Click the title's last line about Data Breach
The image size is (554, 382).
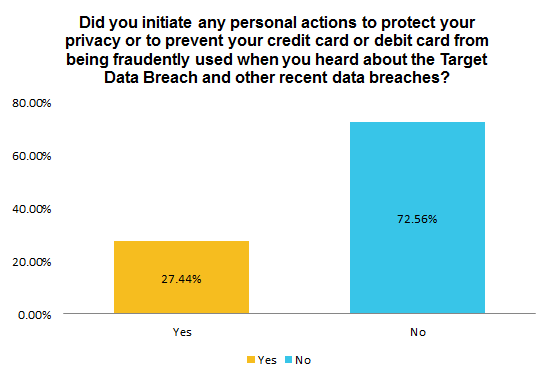[x=277, y=77]
